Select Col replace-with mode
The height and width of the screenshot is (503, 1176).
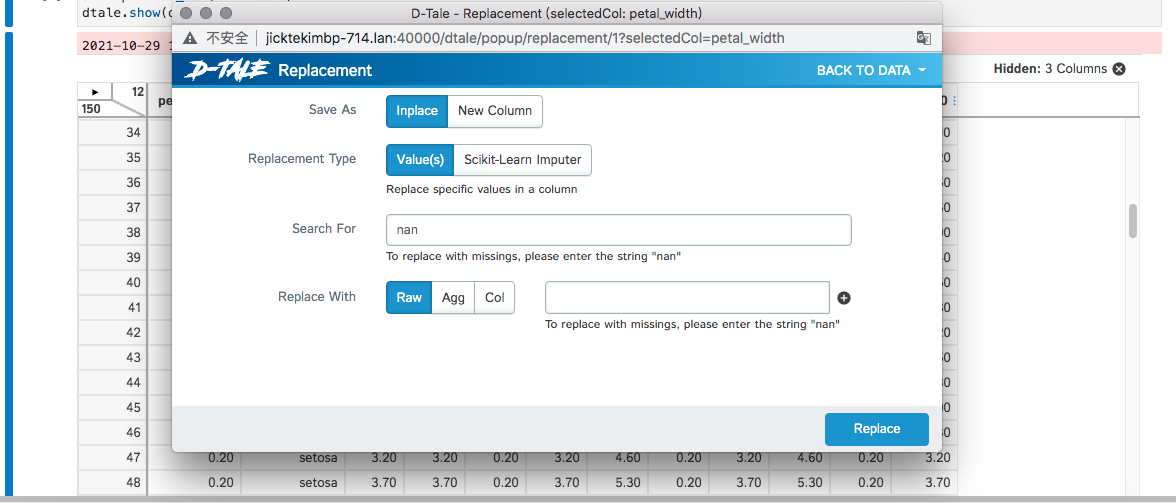point(494,298)
